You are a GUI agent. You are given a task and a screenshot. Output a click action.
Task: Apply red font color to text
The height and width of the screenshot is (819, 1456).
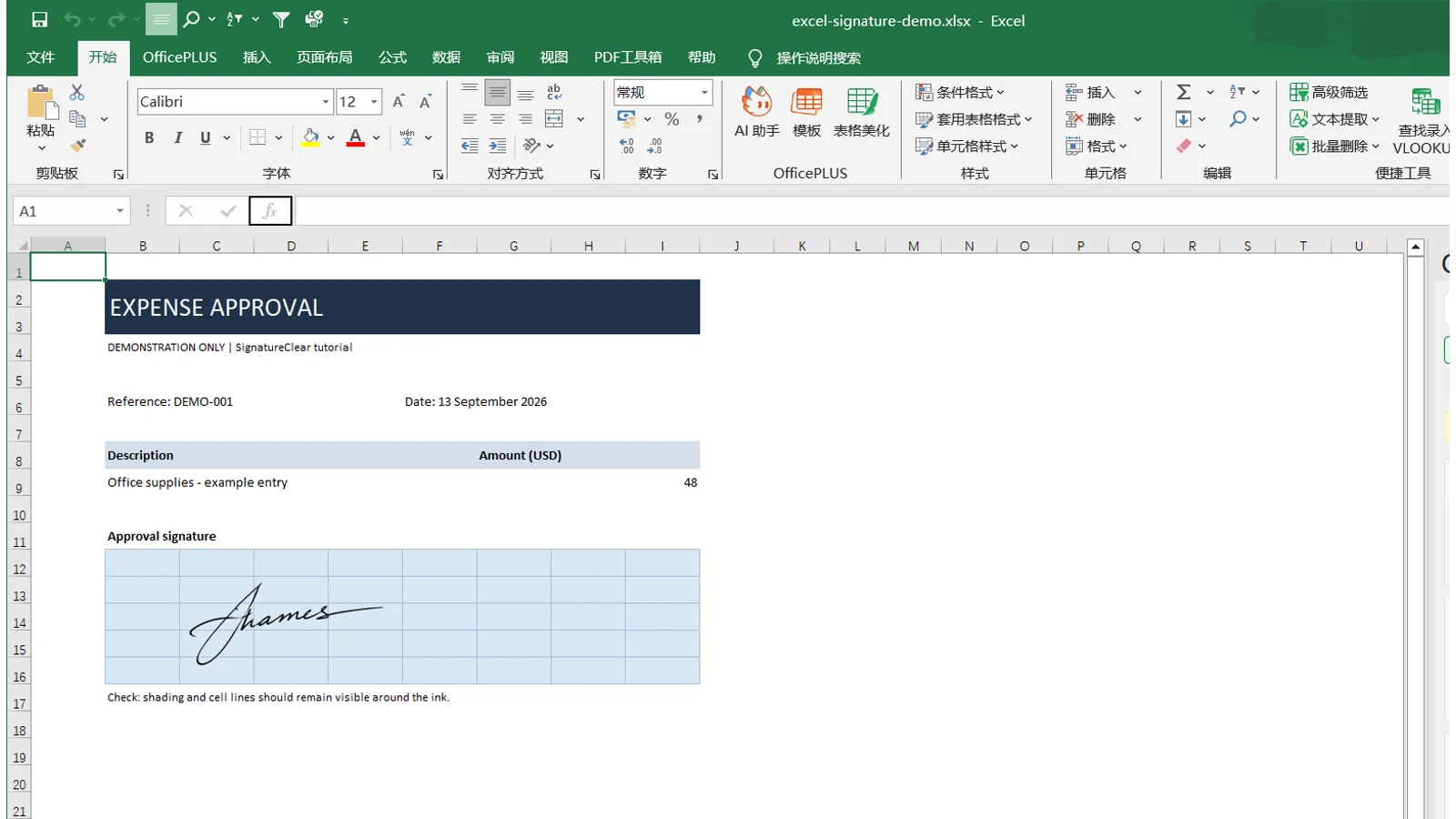point(356,137)
